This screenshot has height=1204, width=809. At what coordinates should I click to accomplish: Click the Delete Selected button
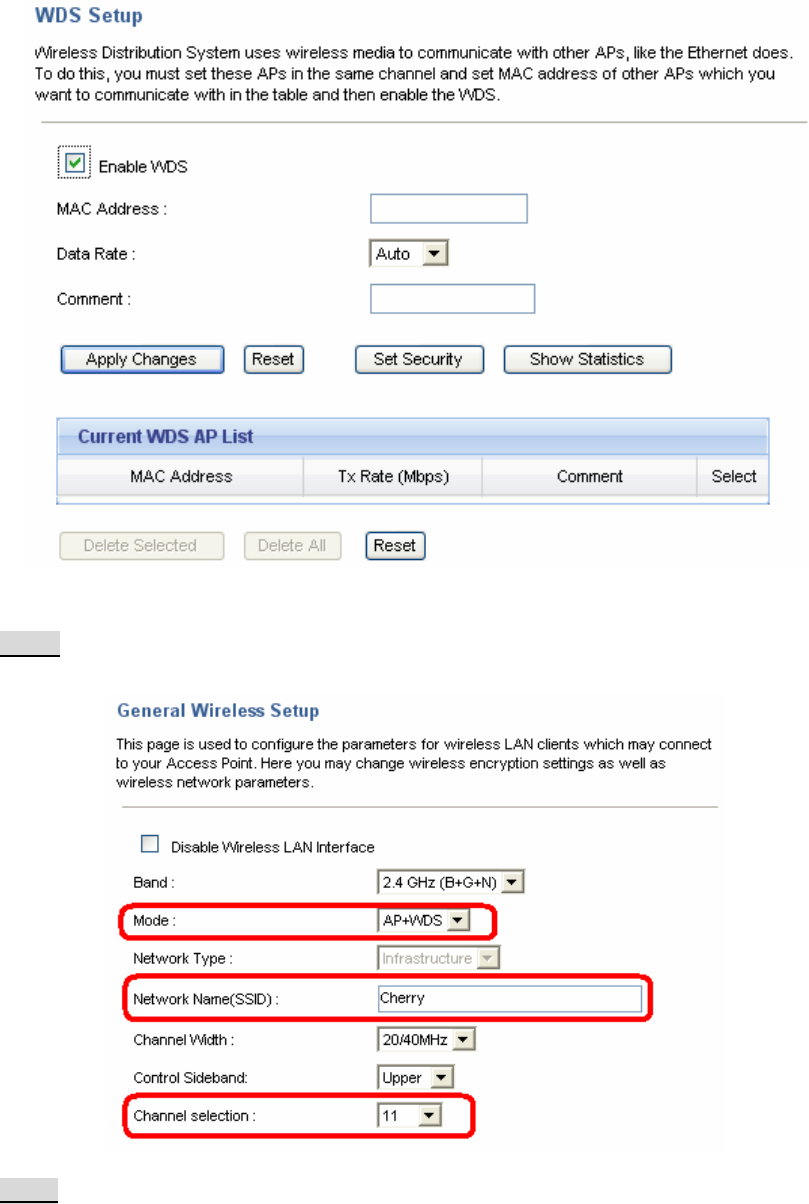pyautogui.click(x=140, y=546)
